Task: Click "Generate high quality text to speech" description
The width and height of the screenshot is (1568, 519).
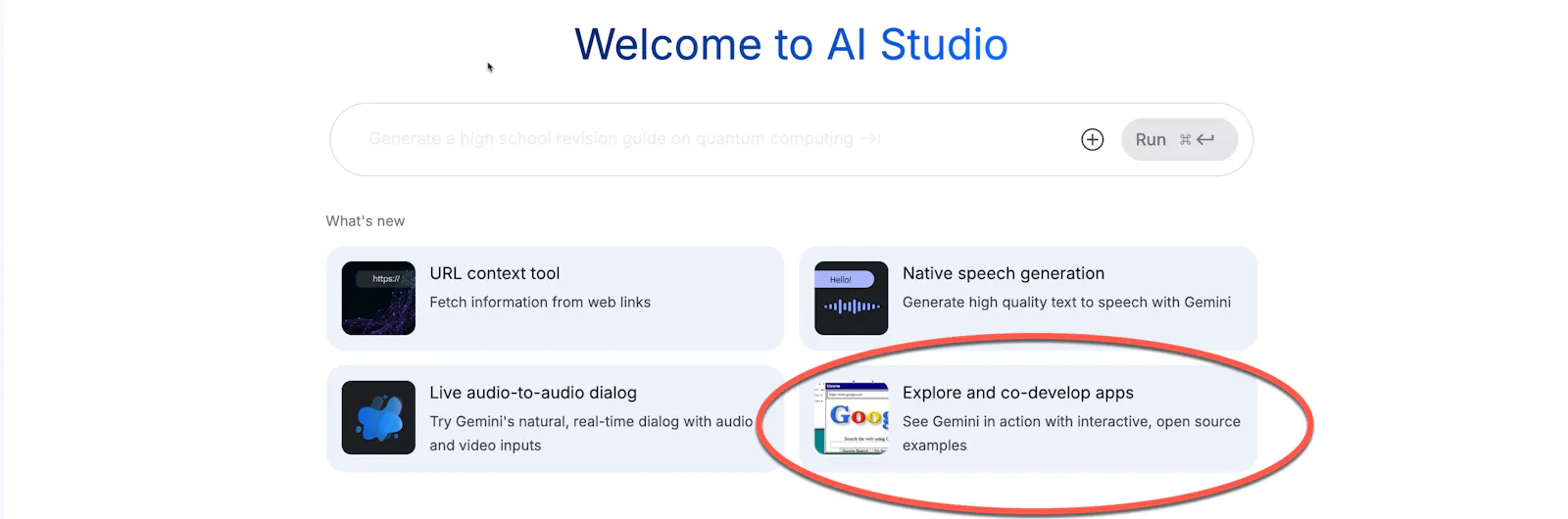Action: tap(1066, 302)
